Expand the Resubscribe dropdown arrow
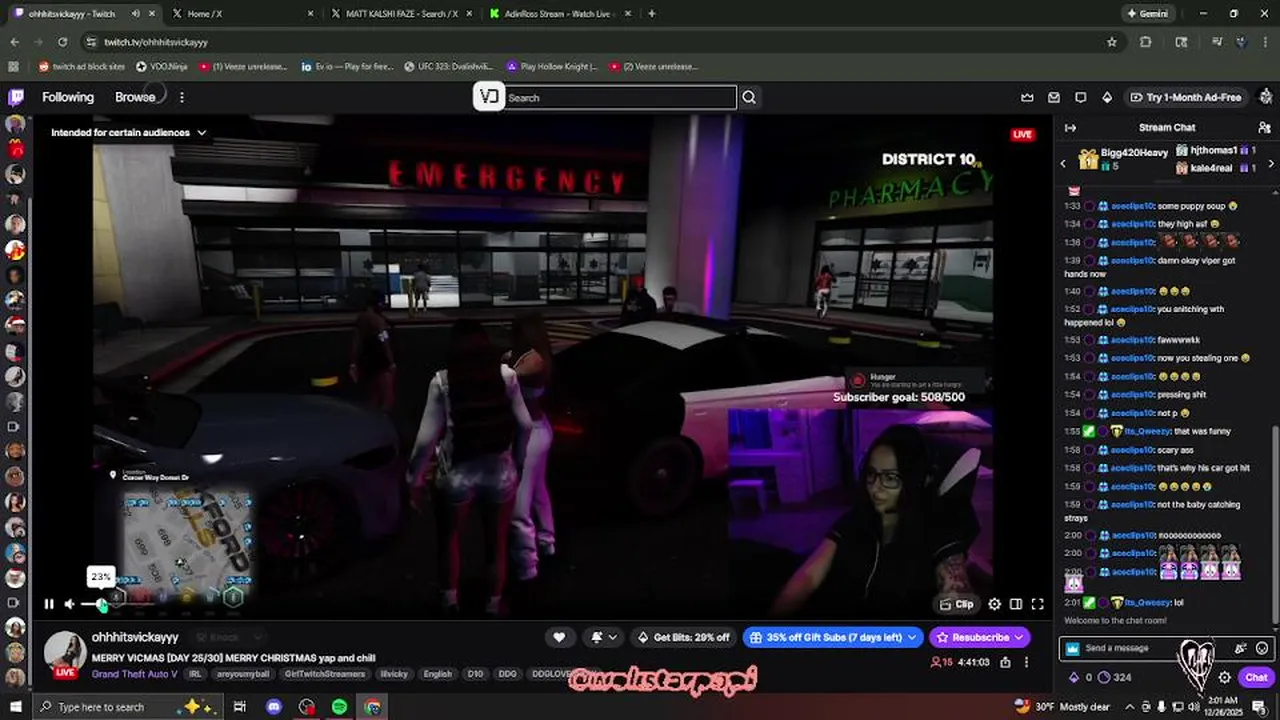The image size is (1280, 720). click(1019, 637)
